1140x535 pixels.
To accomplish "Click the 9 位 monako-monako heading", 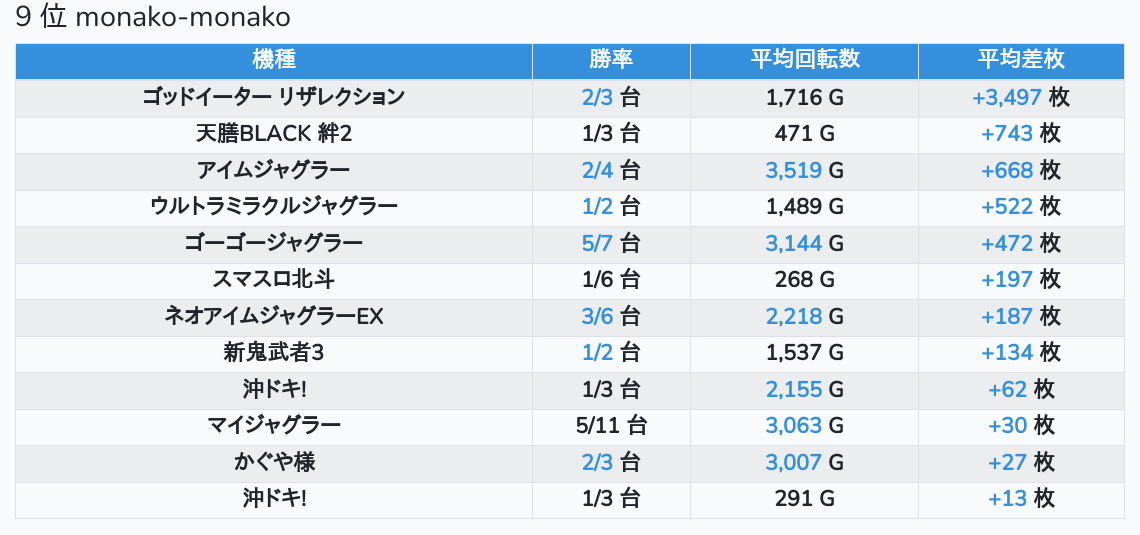I will click(153, 19).
